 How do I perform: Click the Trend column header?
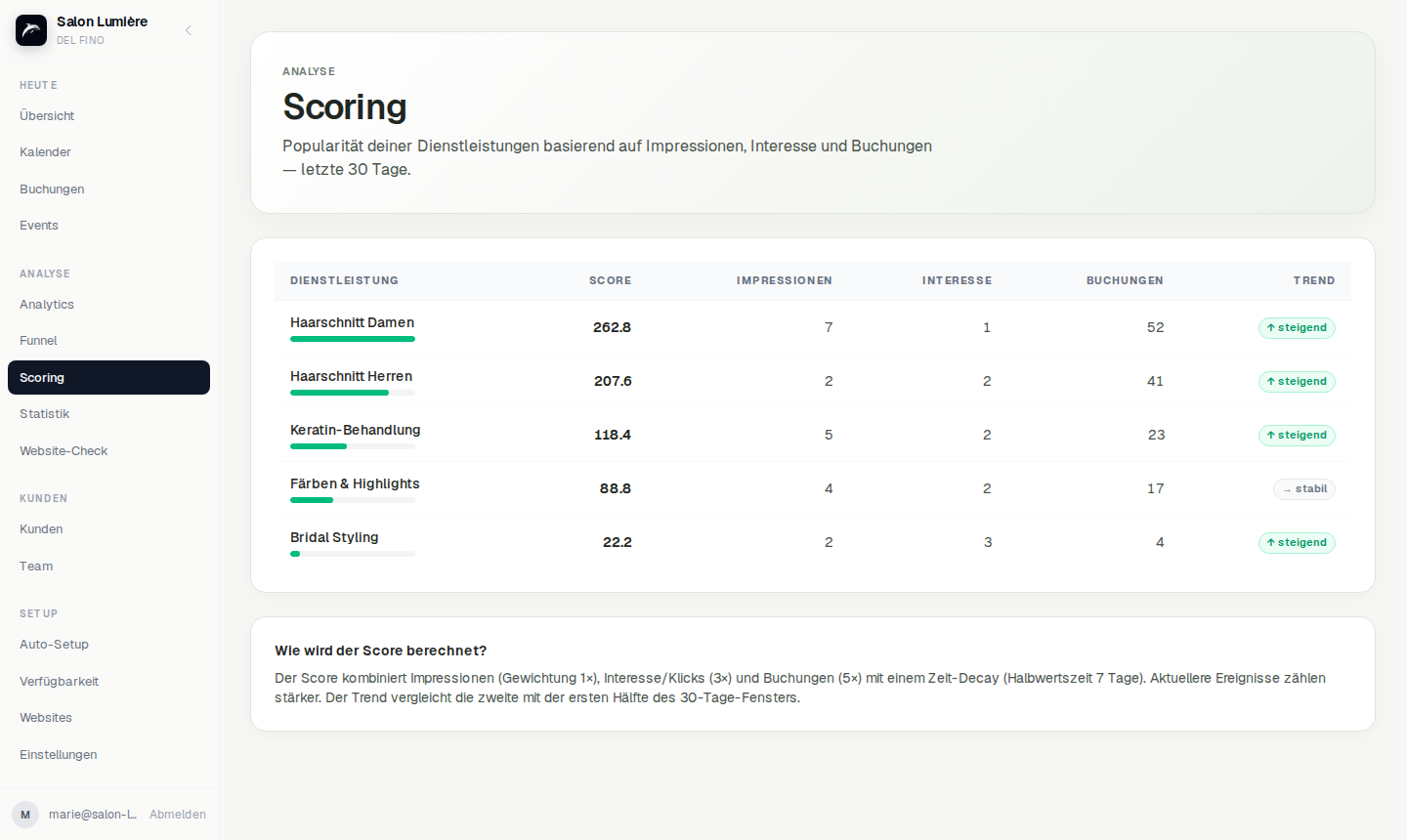pyautogui.click(x=1314, y=280)
